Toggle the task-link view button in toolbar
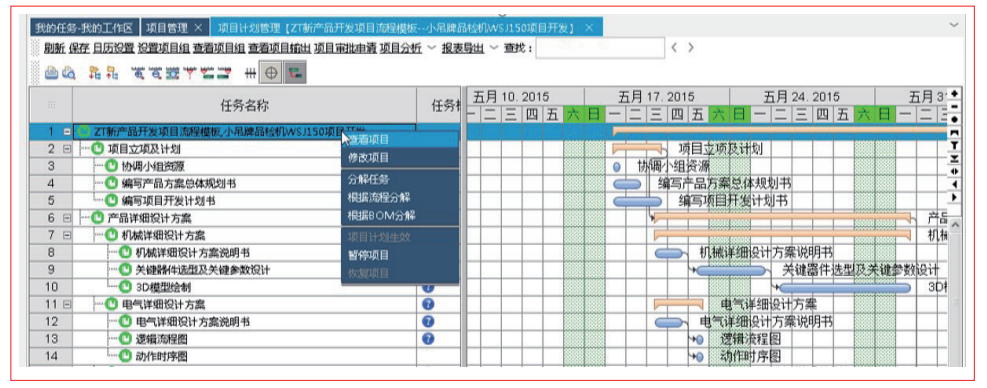The height and width of the screenshot is (388, 987). [x=295, y=73]
